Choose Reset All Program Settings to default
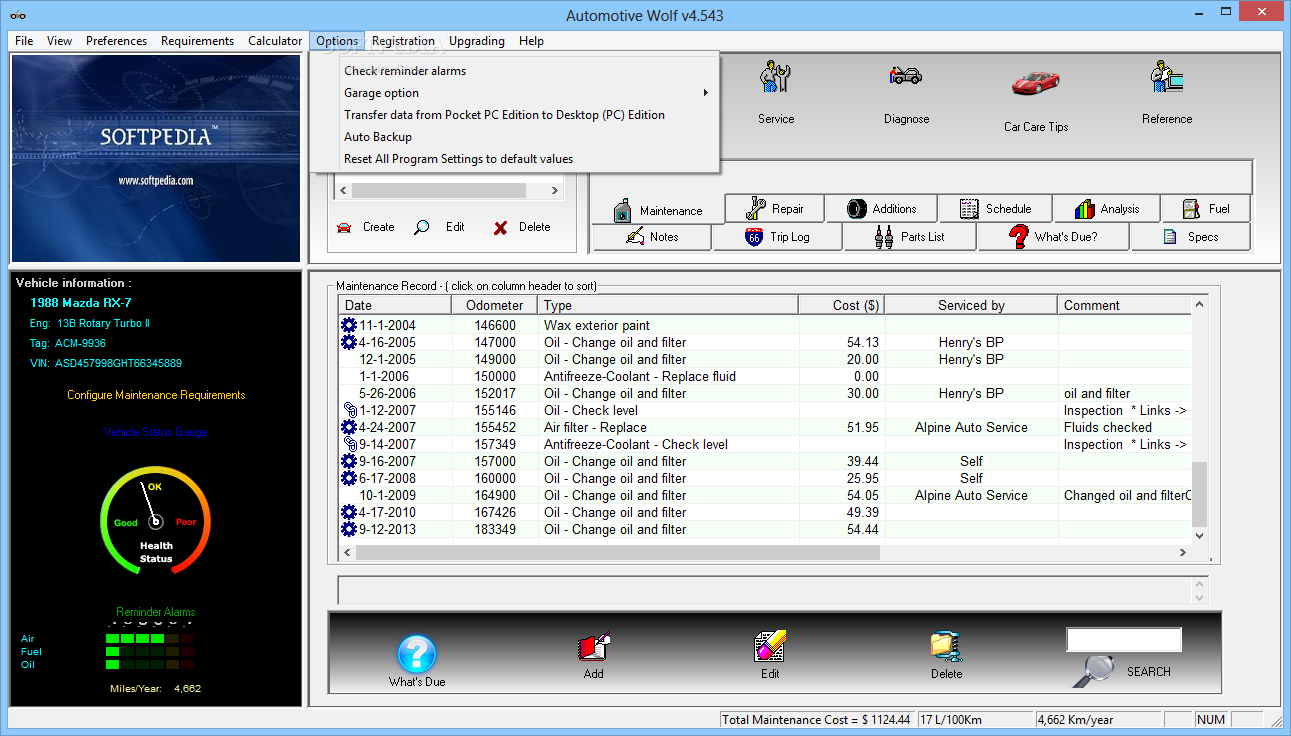This screenshot has width=1291, height=736. click(x=514, y=159)
